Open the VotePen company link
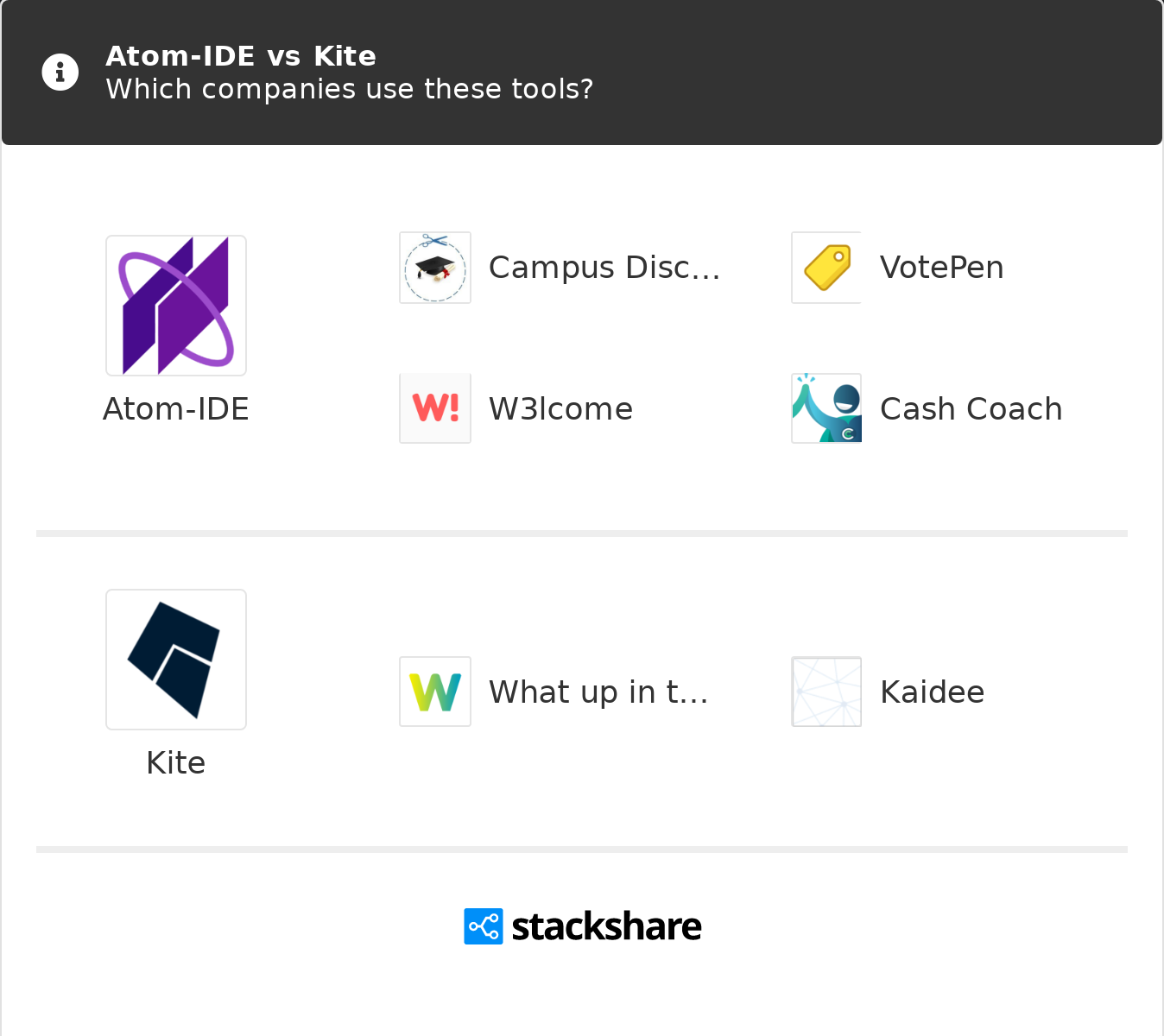The width and height of the screenshot is (1164, 1036). tap(941, 268)
